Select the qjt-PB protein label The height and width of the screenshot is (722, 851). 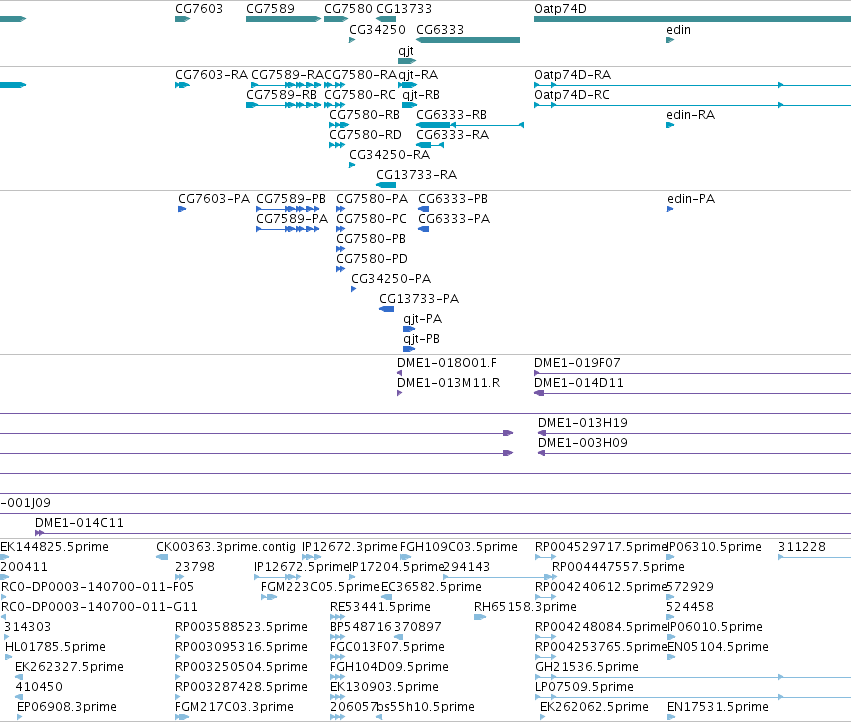(x=421, y=340)
